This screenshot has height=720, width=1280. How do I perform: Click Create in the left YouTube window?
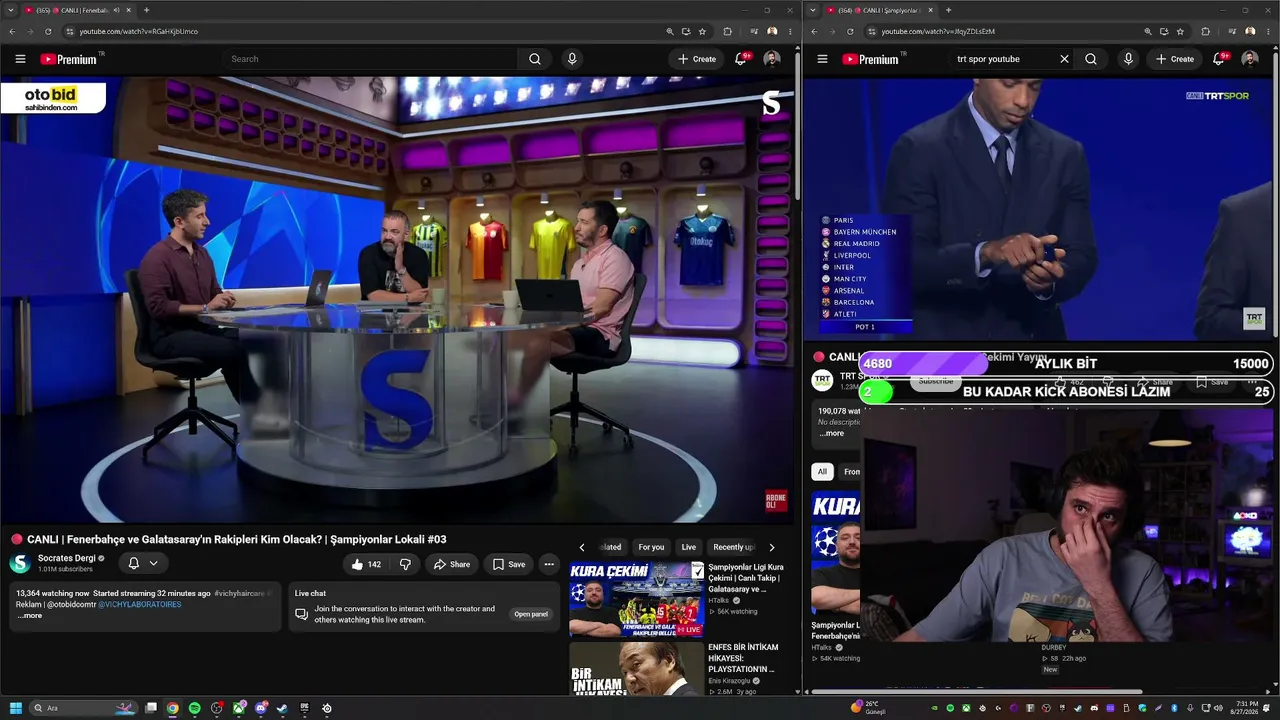pos(697,59)
